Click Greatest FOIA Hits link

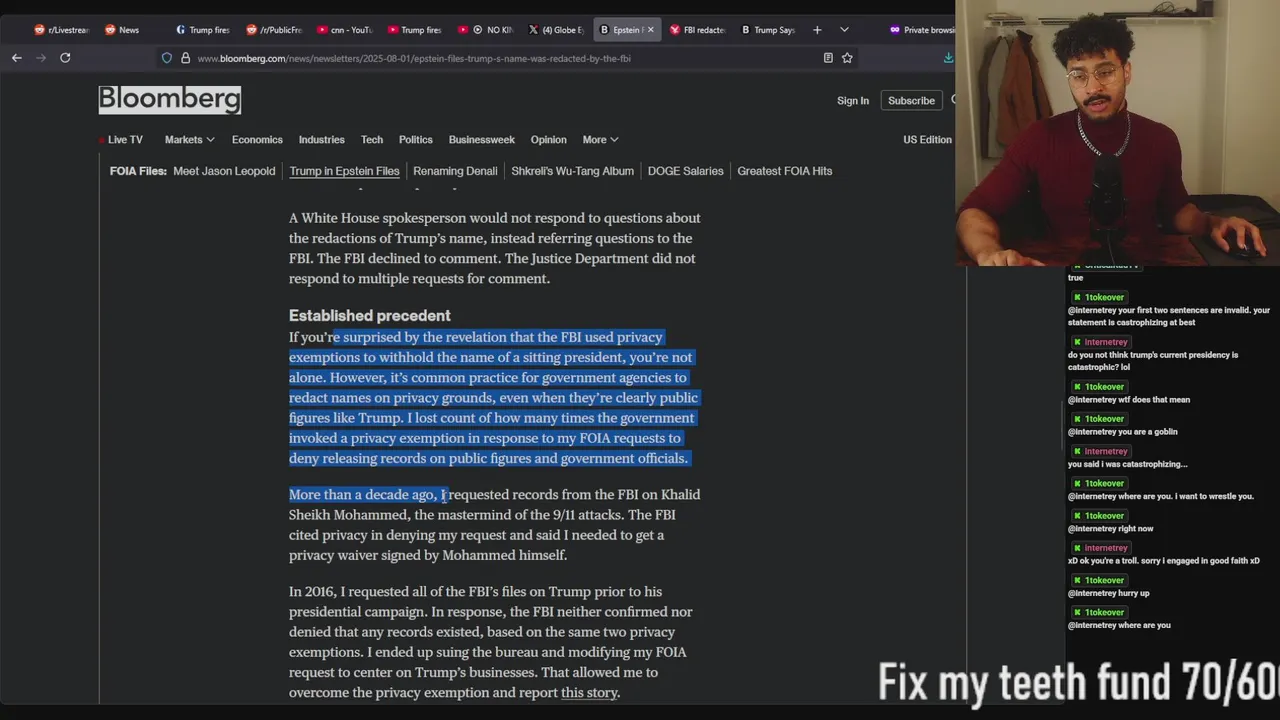coord(784,171)
